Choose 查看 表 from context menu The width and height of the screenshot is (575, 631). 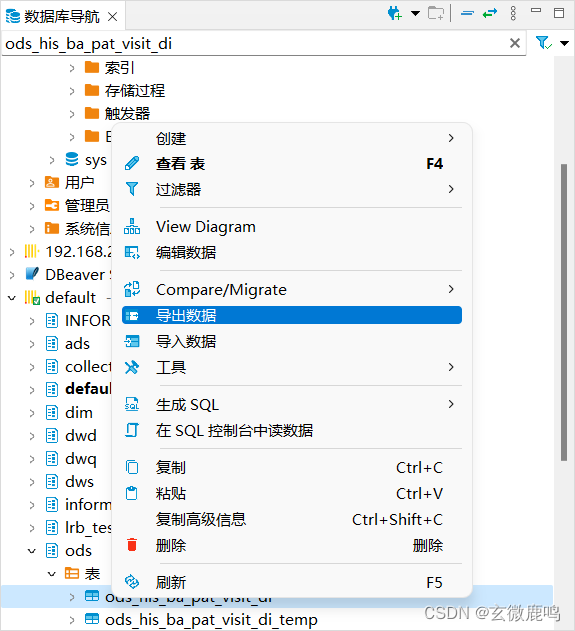pyautogui.click(x=292, y=164)
